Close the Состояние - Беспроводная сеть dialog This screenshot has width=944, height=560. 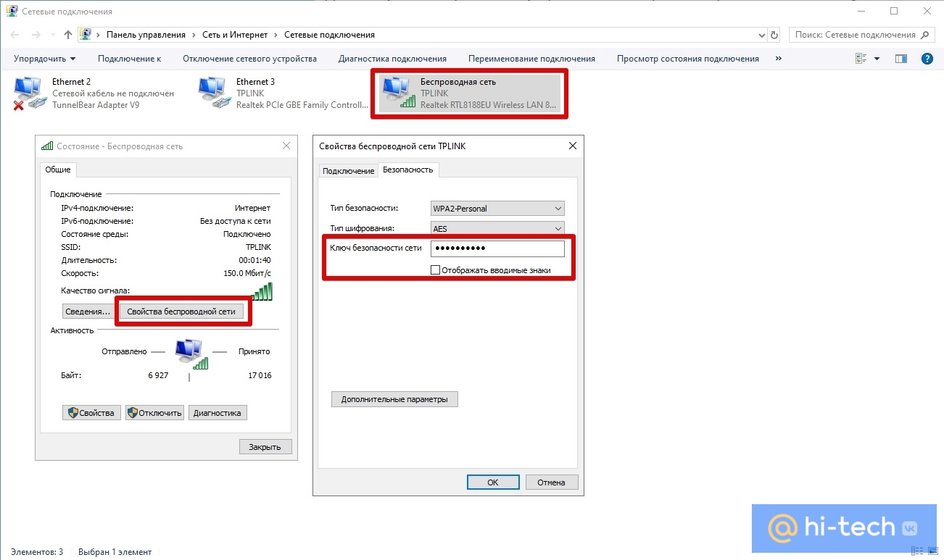coord(287,146)
